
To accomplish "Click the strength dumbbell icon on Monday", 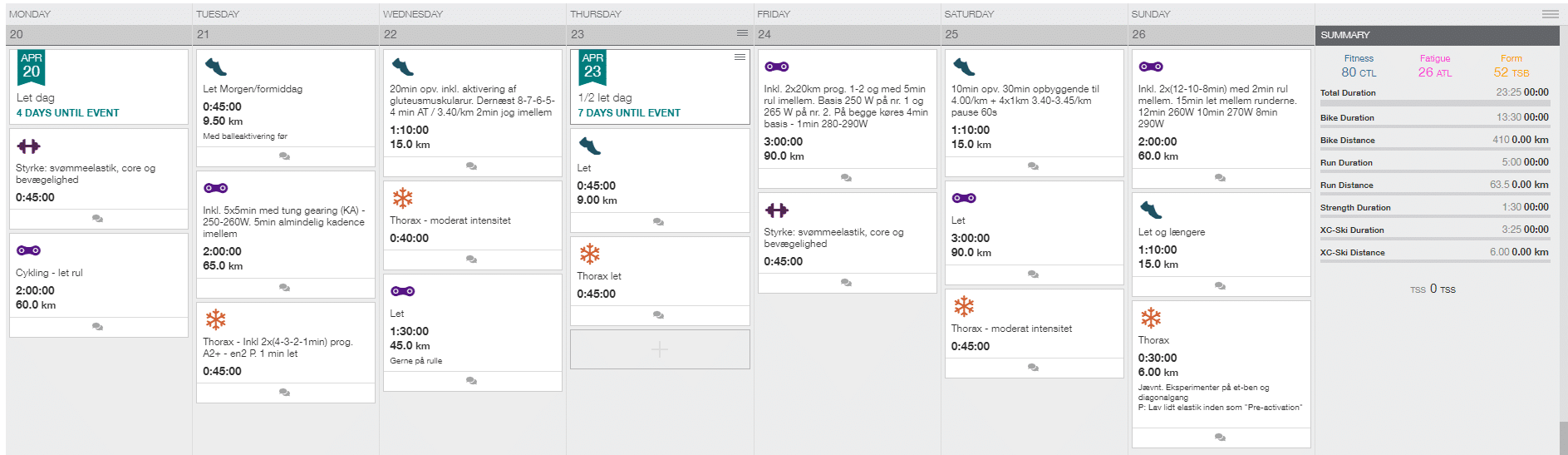I will point(28,146).
